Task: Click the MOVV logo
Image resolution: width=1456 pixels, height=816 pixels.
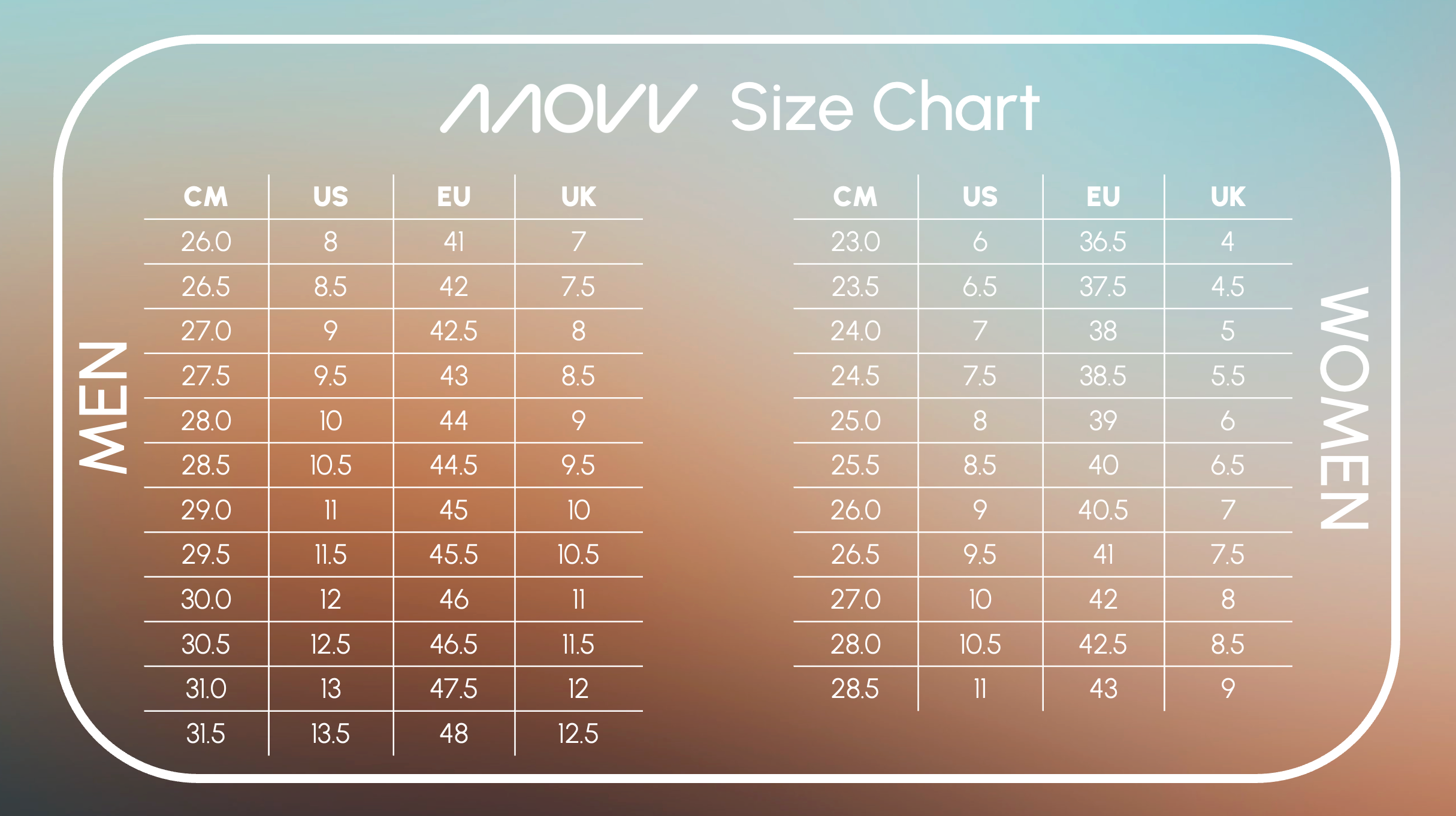Action: coord(568,108)
